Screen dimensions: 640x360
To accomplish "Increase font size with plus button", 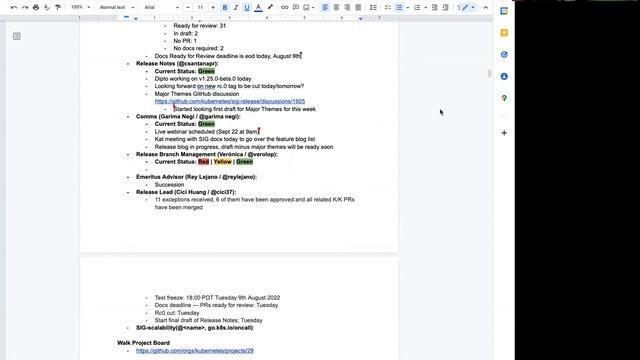I will pyautogui.click(x=213, y=7).
